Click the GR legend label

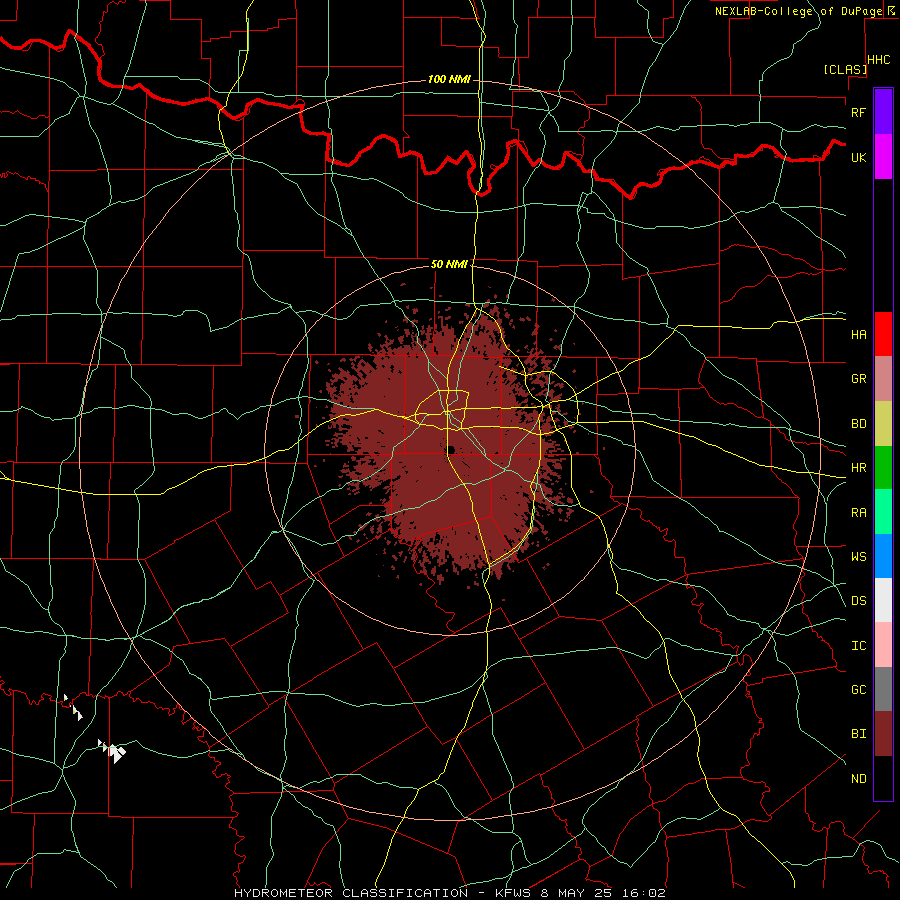point(858,379)
